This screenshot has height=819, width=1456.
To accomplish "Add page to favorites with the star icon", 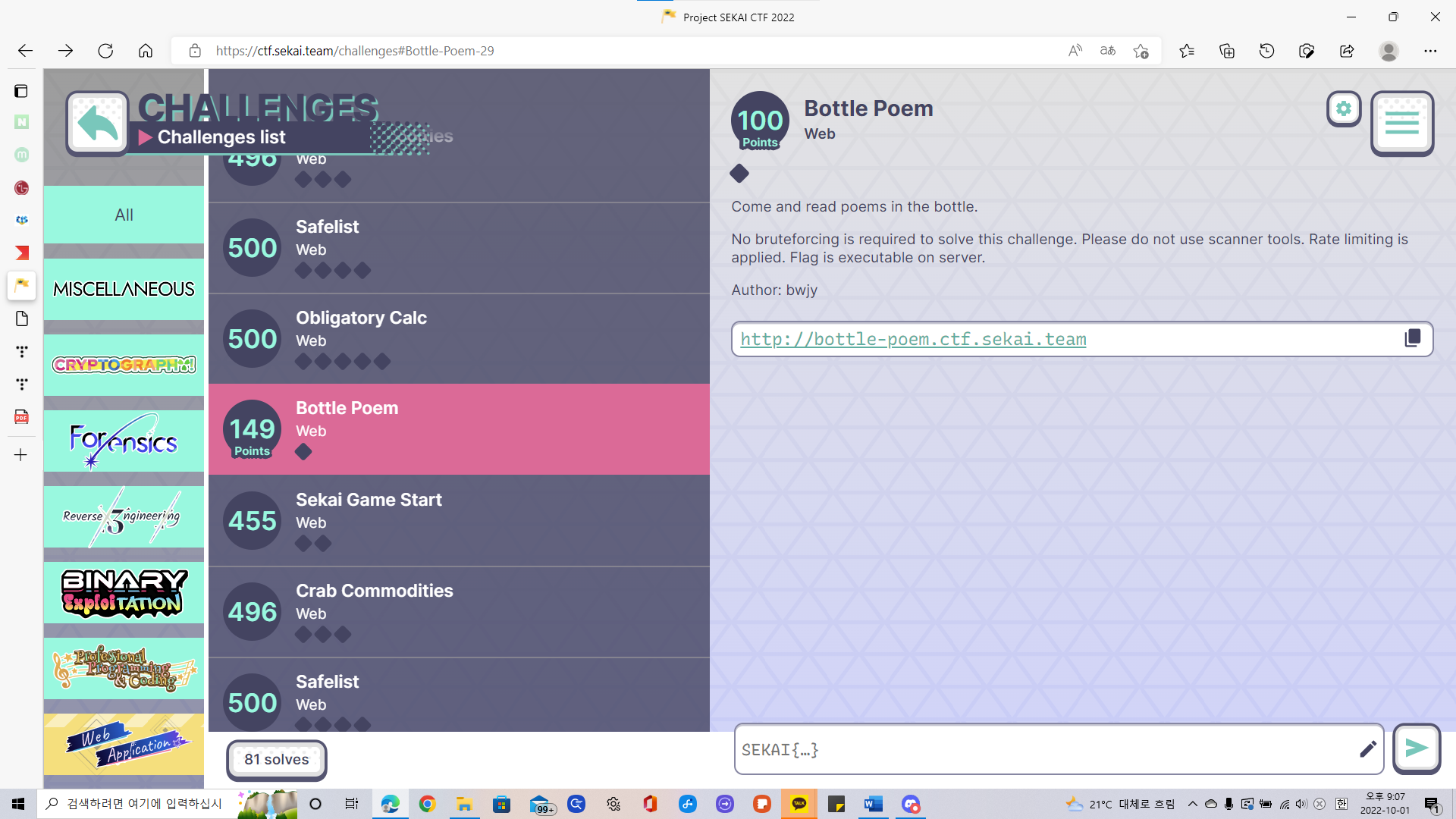I will point(1141,51).
